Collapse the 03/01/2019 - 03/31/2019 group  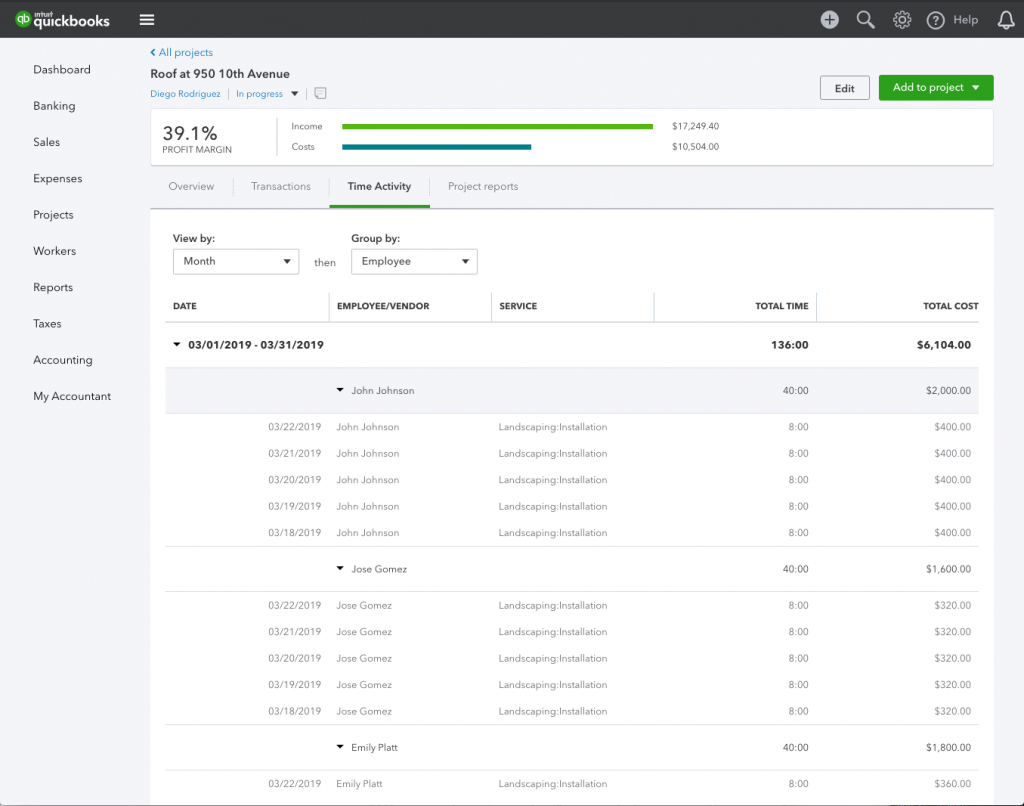[177, 345]
